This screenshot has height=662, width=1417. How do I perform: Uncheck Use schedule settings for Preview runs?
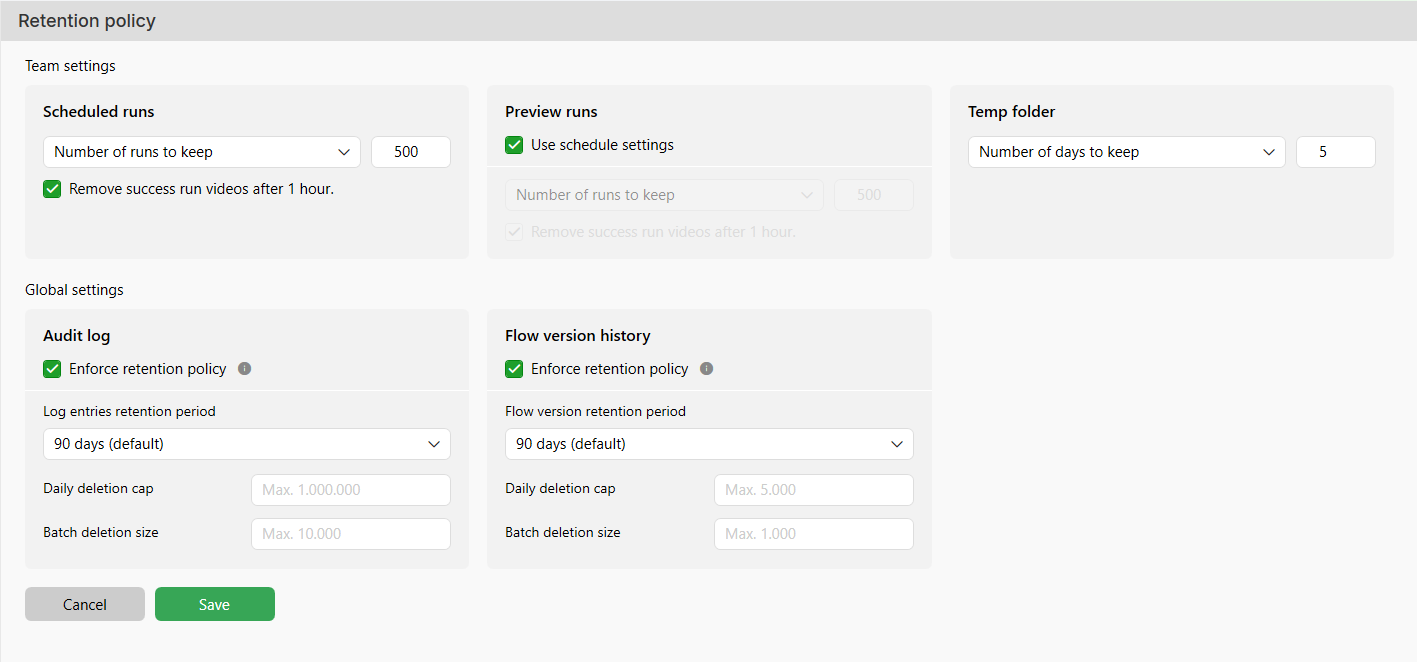click(x=515, y=145)
